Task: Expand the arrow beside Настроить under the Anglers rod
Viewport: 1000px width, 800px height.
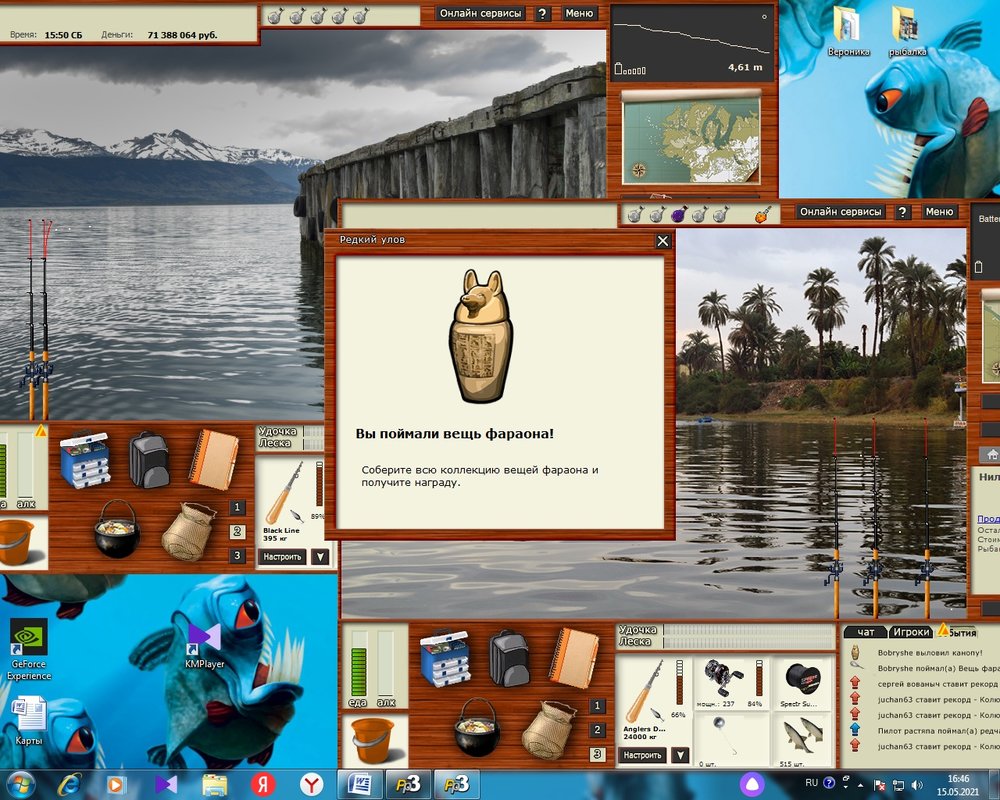Action: coord(680,755)
